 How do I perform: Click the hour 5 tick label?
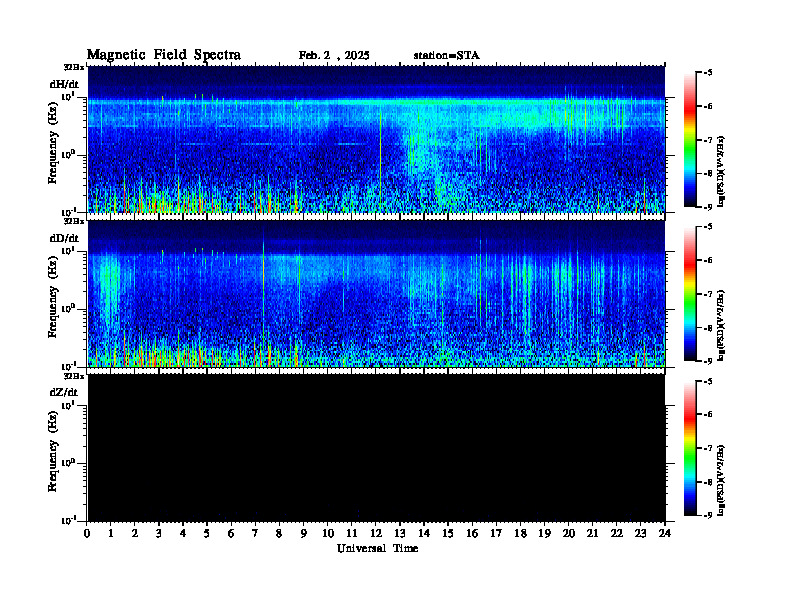tap(207, 534)
